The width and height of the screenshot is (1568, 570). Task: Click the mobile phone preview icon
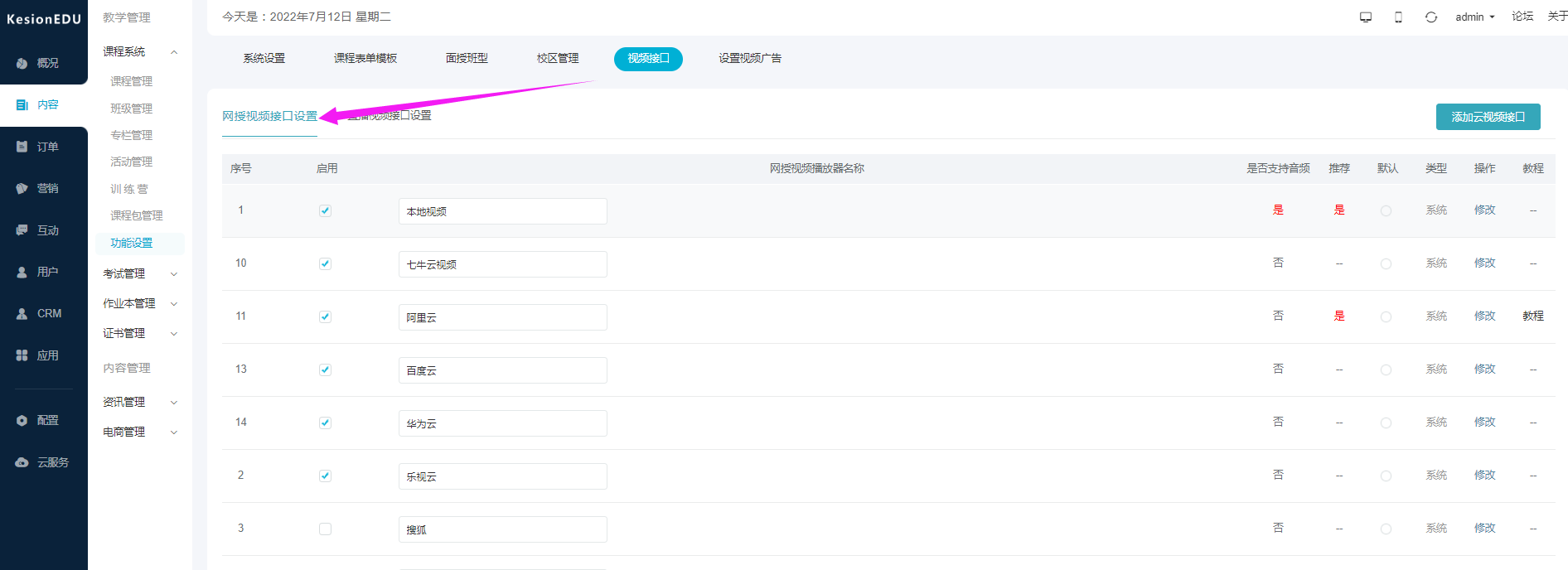[x=1398, y=17]
